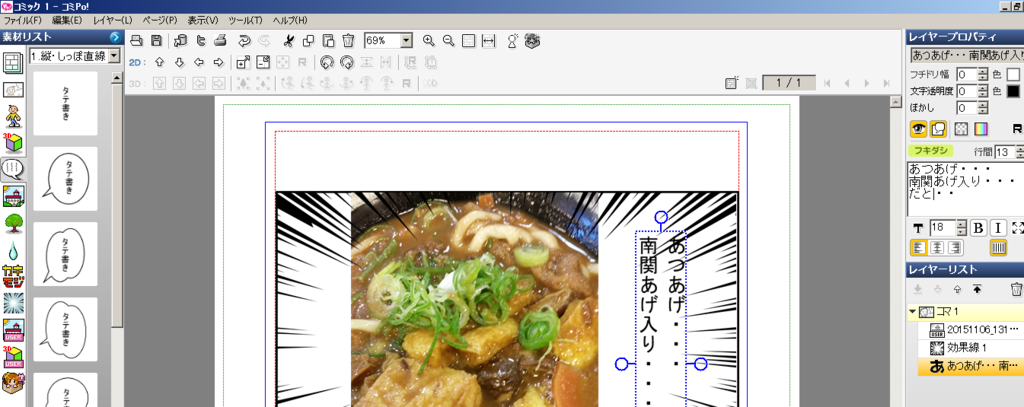Select the 3D character icon in the material sidebar
Image resolution: width=1024 pixels, height=407 pixels.
(x=12, y=116)
